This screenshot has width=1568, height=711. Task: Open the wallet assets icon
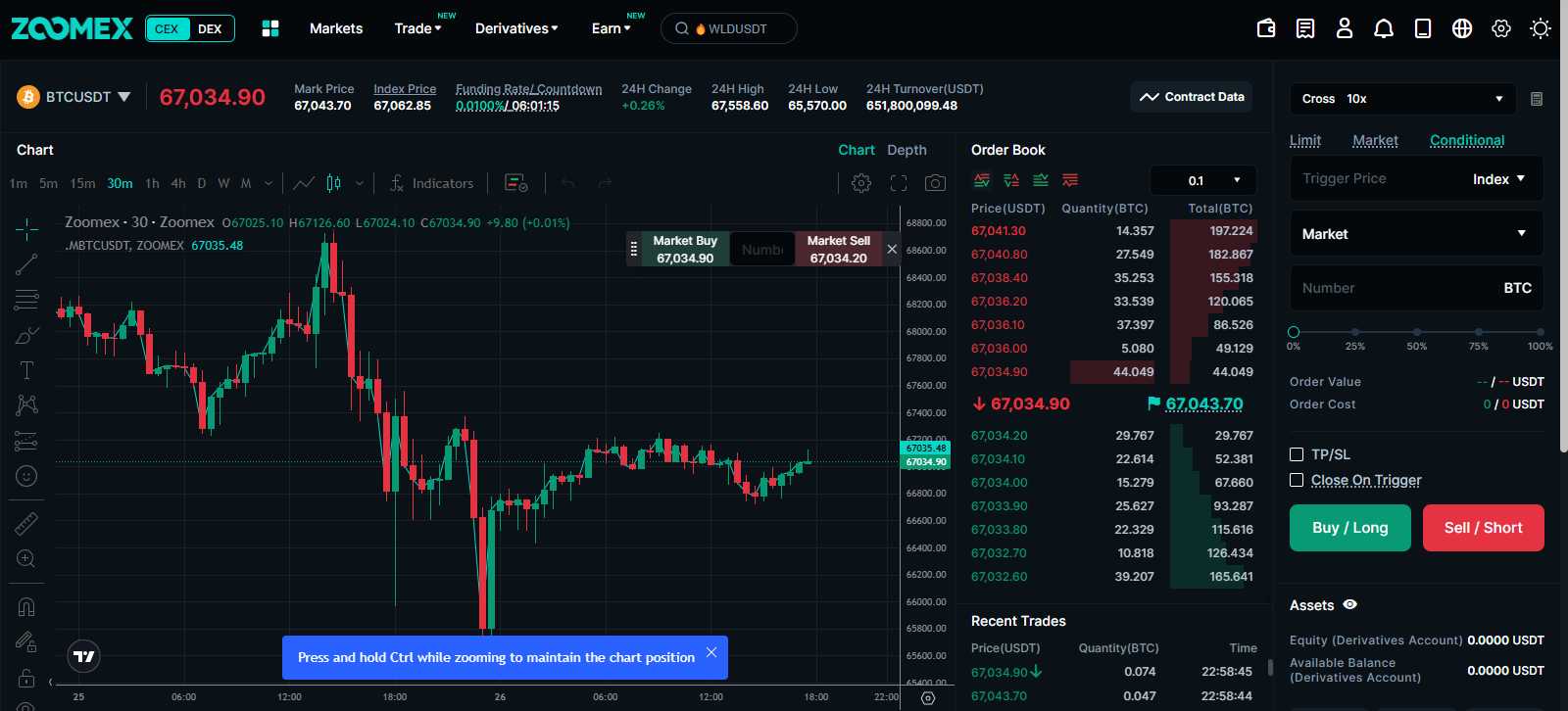(1266, 28)
